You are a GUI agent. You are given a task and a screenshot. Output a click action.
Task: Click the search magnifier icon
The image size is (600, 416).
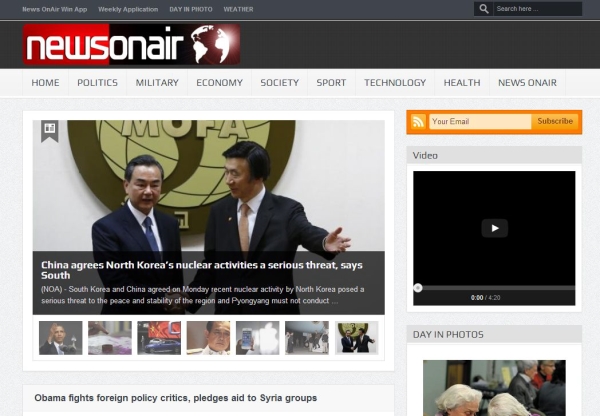coord(484,9)
